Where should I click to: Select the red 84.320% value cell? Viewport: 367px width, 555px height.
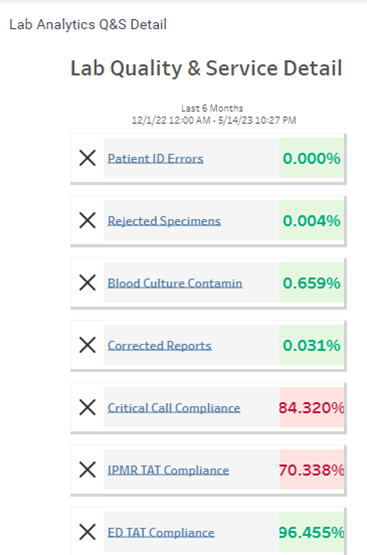(x=311, y=407)
